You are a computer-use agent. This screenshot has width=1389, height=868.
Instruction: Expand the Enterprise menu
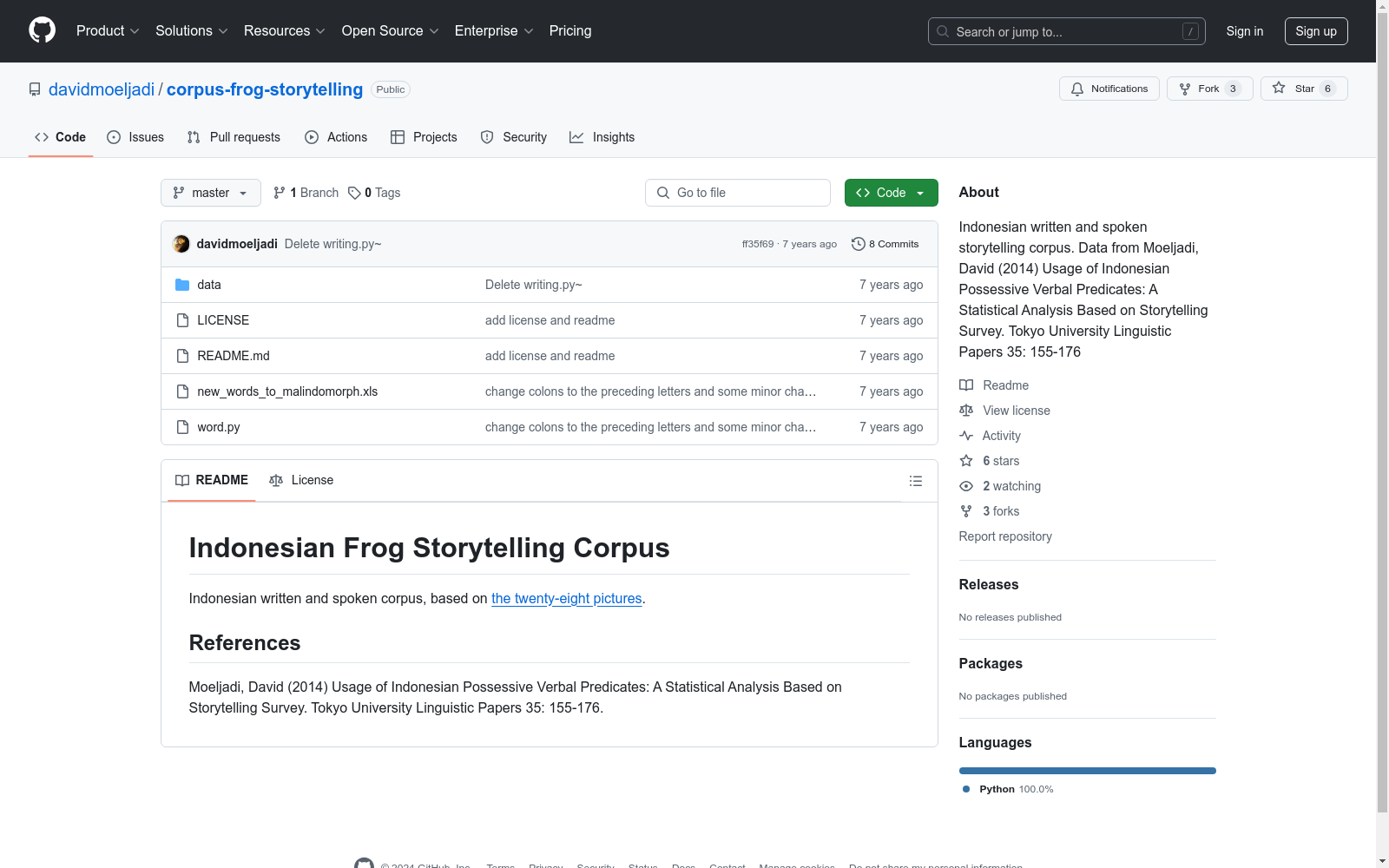[x=494, y=31]
